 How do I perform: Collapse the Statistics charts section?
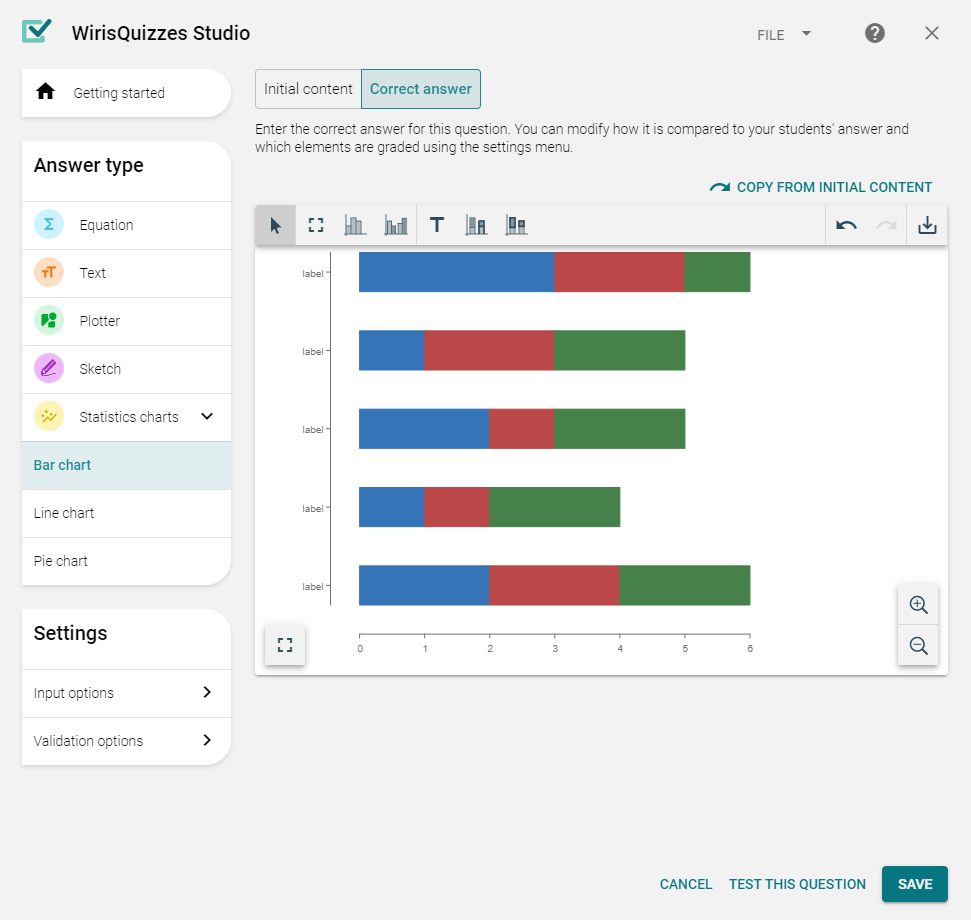click(x=207, y=417)
